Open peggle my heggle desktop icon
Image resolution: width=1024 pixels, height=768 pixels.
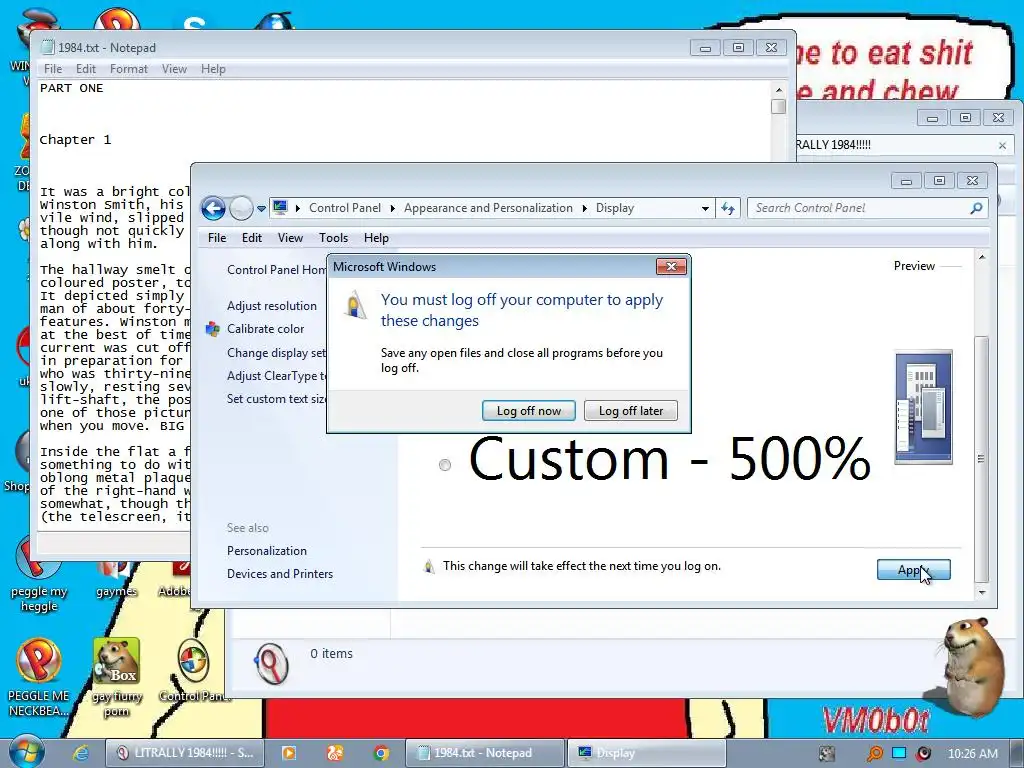[x=39, y=575]
